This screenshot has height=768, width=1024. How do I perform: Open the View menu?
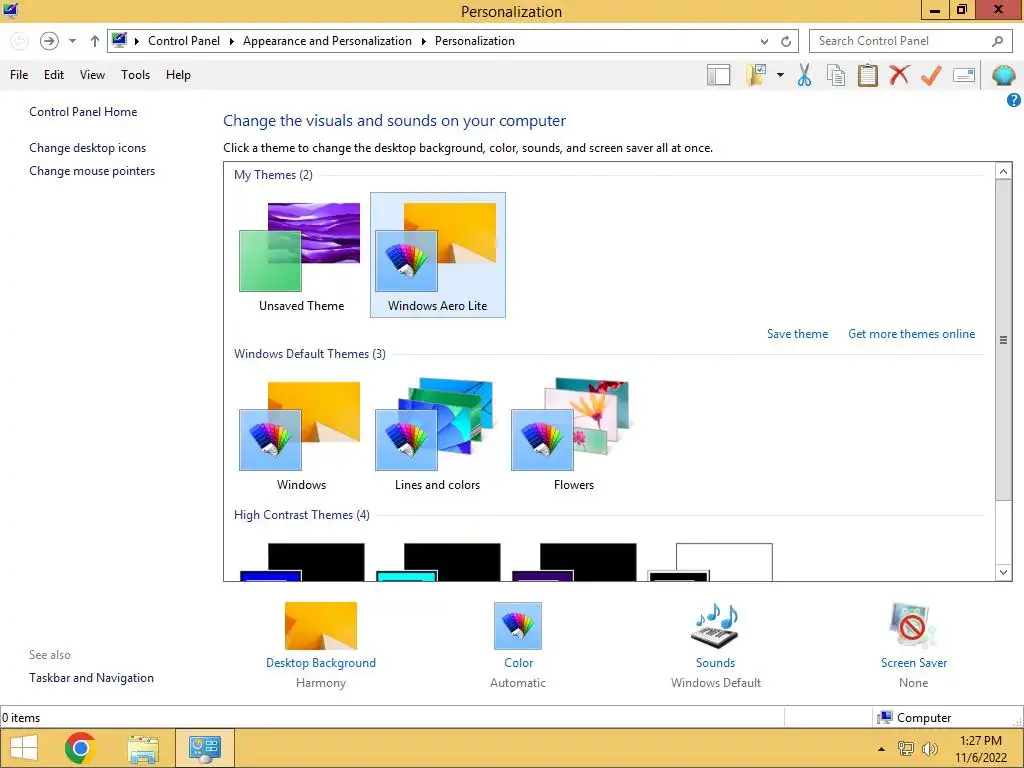(x=92, y=75)
